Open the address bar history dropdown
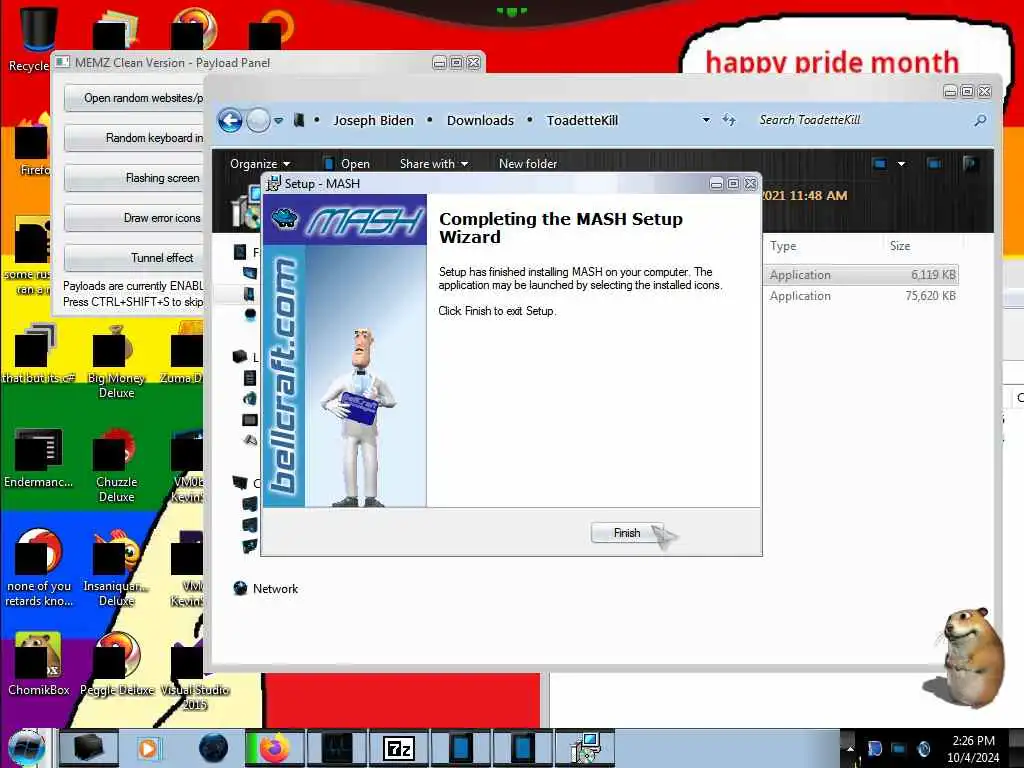This screenshot has height=768, width=1024. tap(706, 120)
